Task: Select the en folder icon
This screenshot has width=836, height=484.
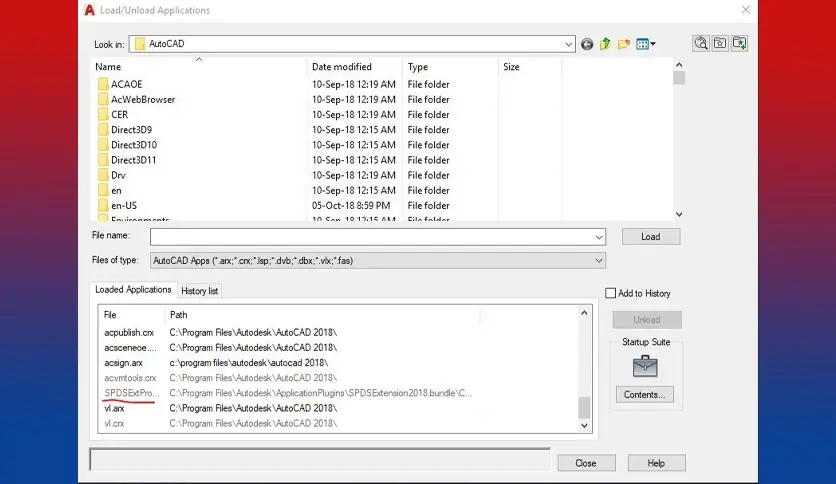Action: click(x=103, y=190)
